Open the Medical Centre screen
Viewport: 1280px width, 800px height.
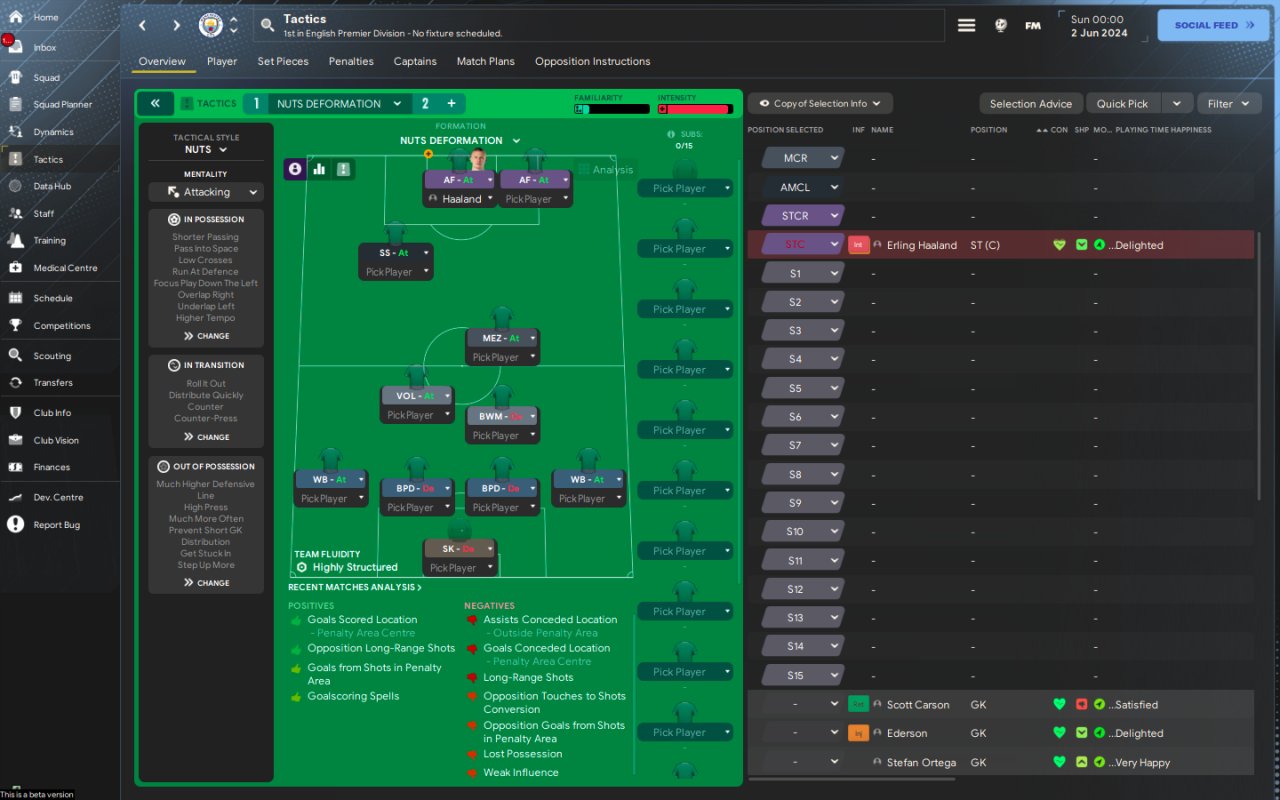pyautogui.click(x=64, y=268)
